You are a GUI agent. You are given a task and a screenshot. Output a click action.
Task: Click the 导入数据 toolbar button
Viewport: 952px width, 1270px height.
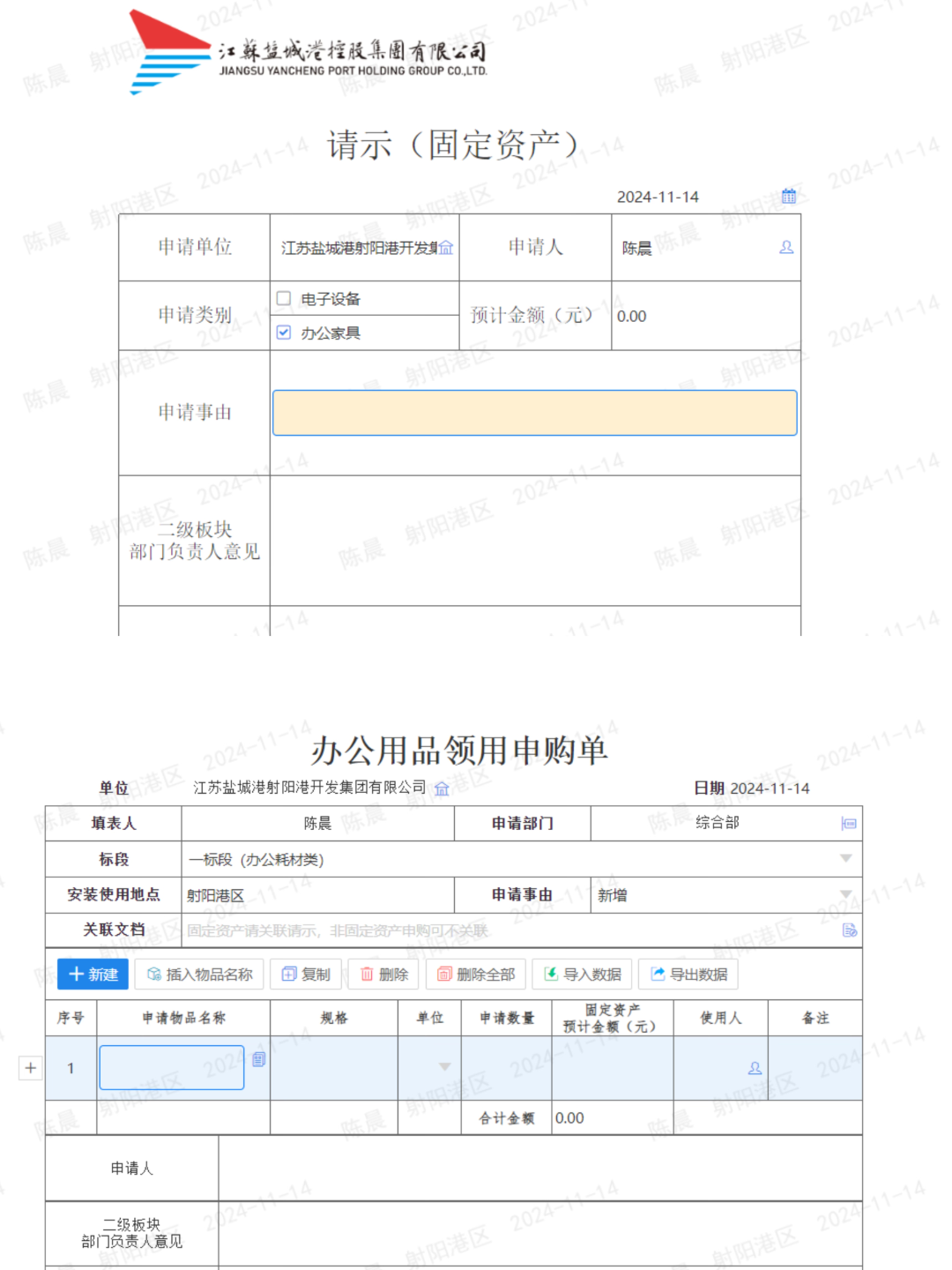[x=583, y=975]
